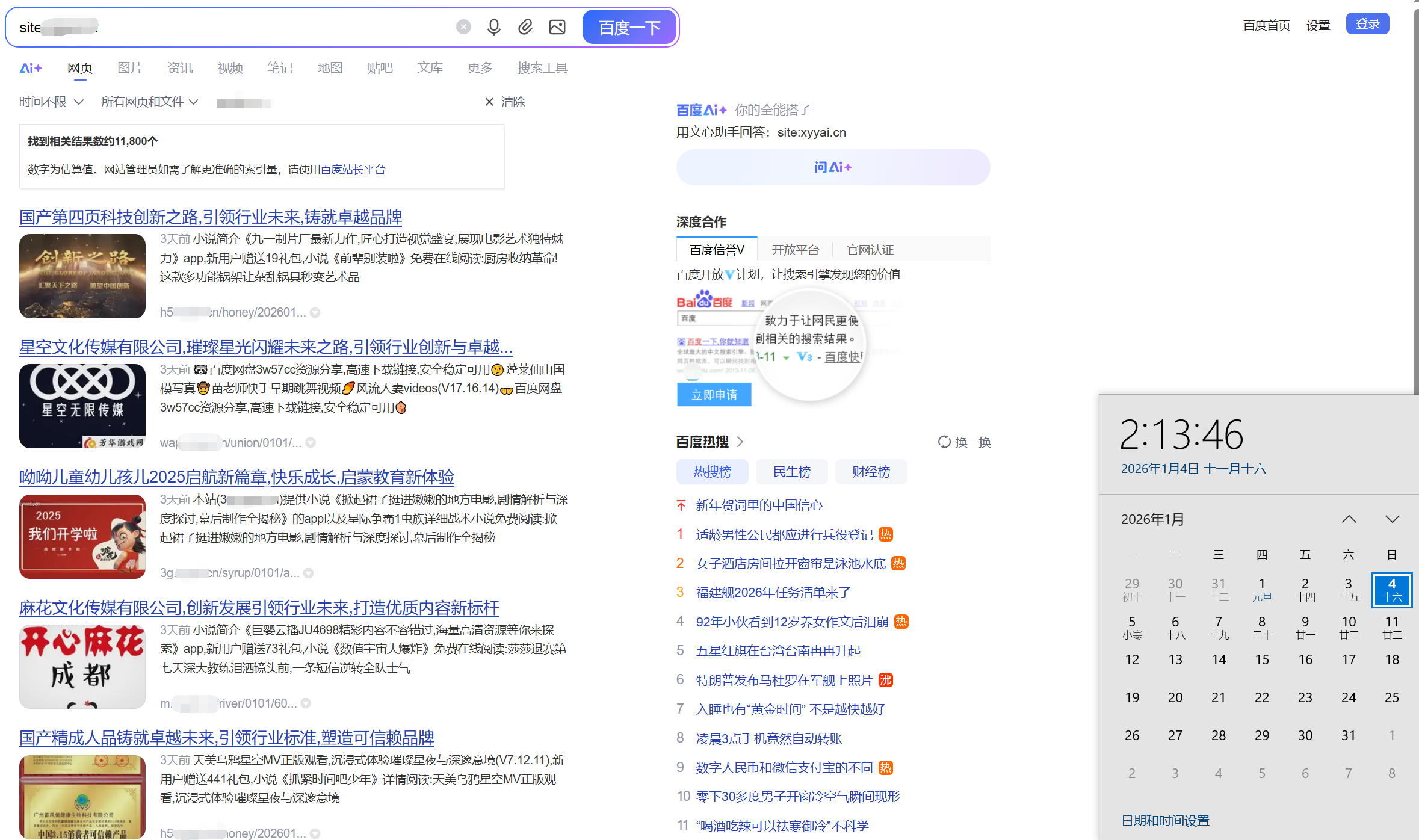This screenshot has height=840, width=1419.
Task: Open the 时间不限 time filter dropdown
Action: [x=51, y=102]
